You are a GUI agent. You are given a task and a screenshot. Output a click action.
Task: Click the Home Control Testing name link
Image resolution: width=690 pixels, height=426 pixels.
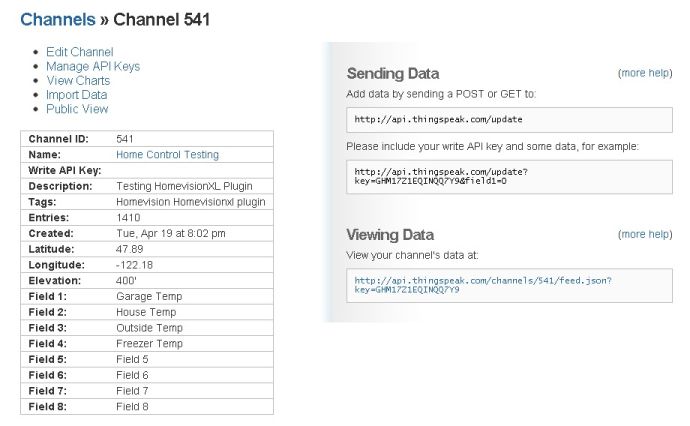[x=167, y=154]
